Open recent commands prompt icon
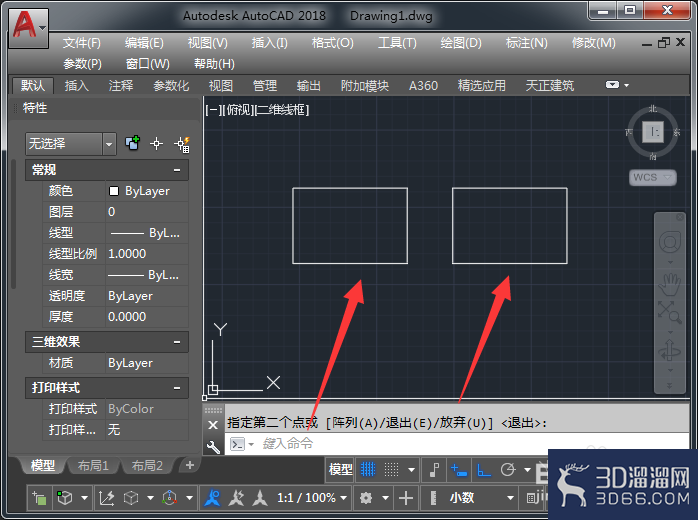698x520 pixels. tap(237, 444)
